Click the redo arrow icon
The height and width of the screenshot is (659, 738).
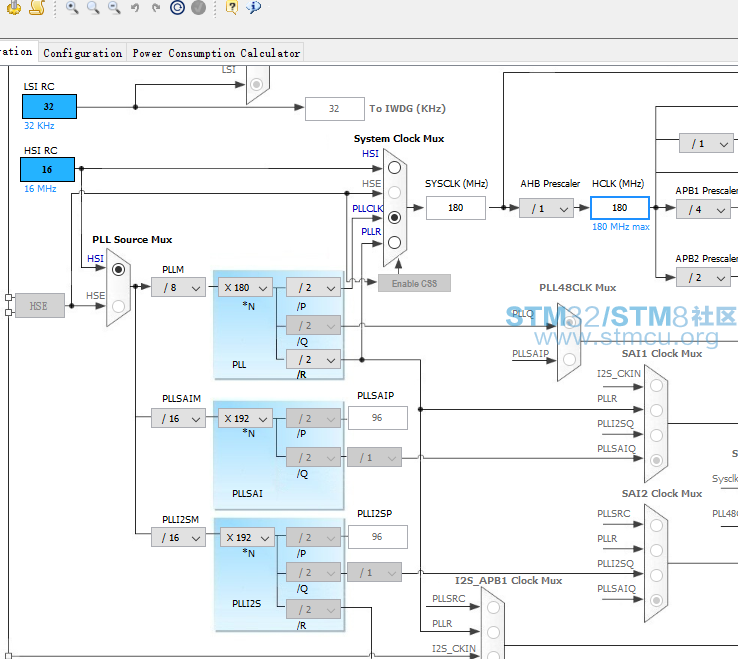click(x=156, y=8)
